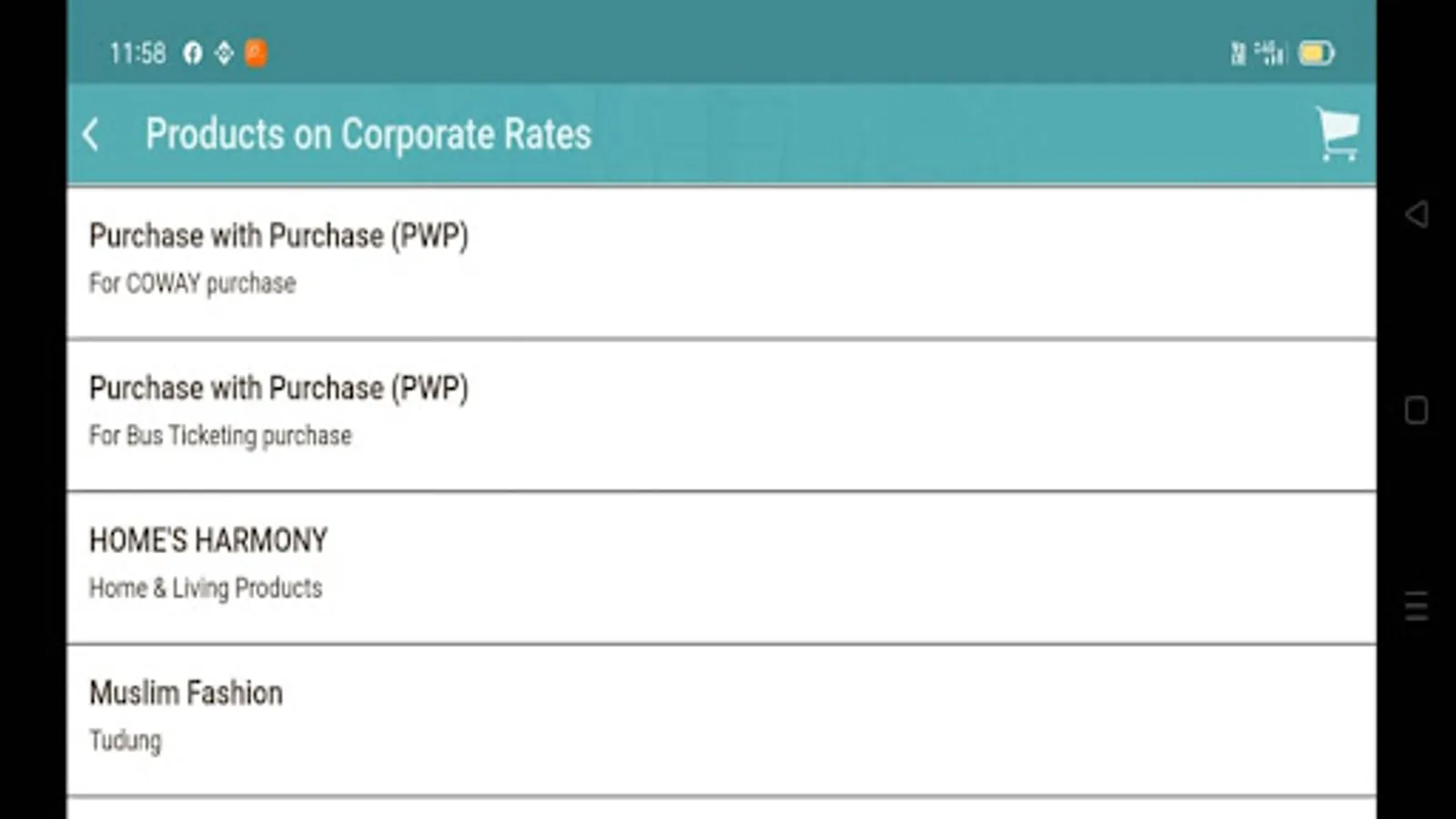Open Purchase with Purchase for COWAY
Screen dimensions: 1456x819
(278, 237)
